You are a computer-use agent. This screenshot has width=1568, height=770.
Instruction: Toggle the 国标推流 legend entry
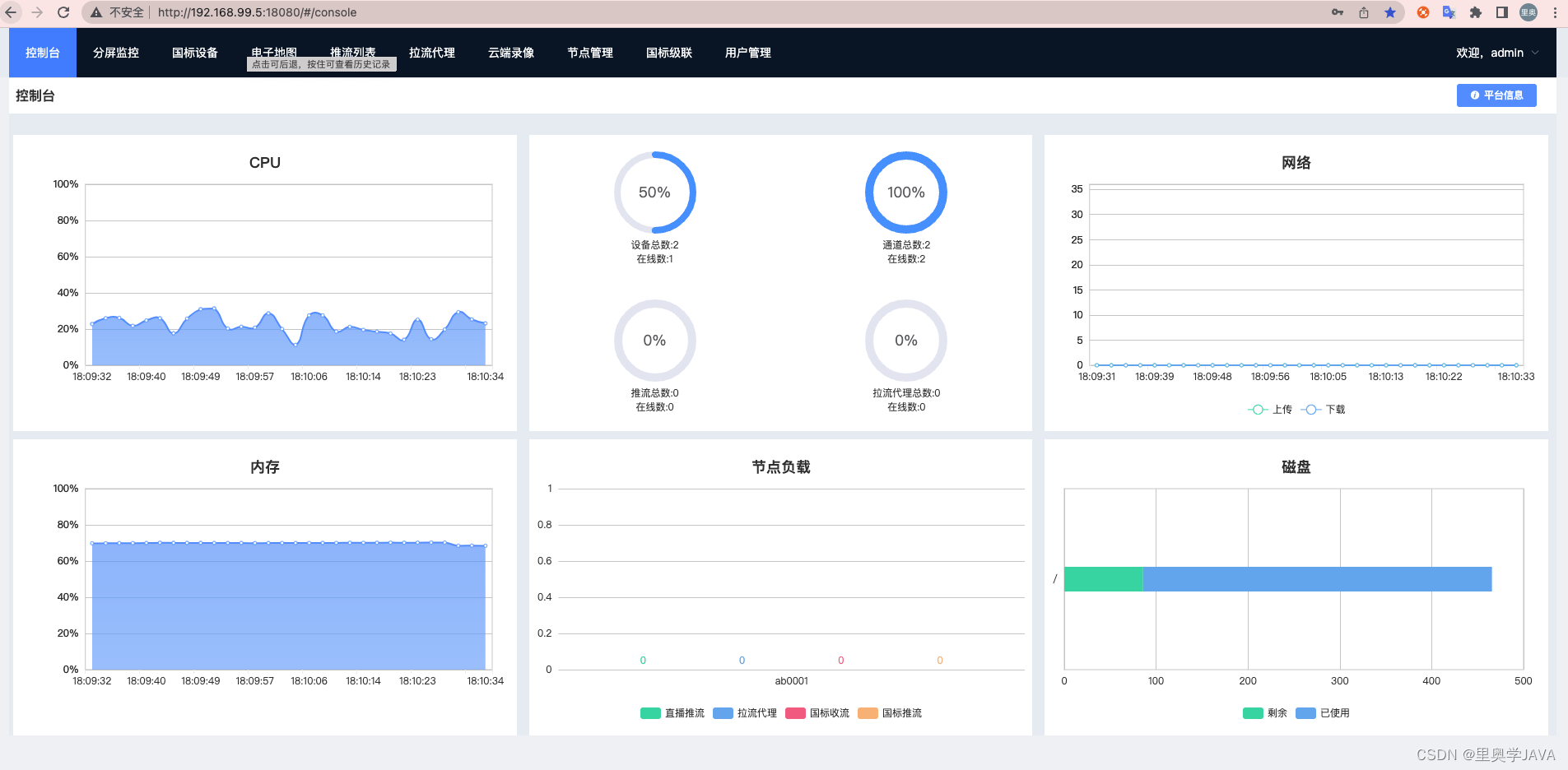pos(890,713)
